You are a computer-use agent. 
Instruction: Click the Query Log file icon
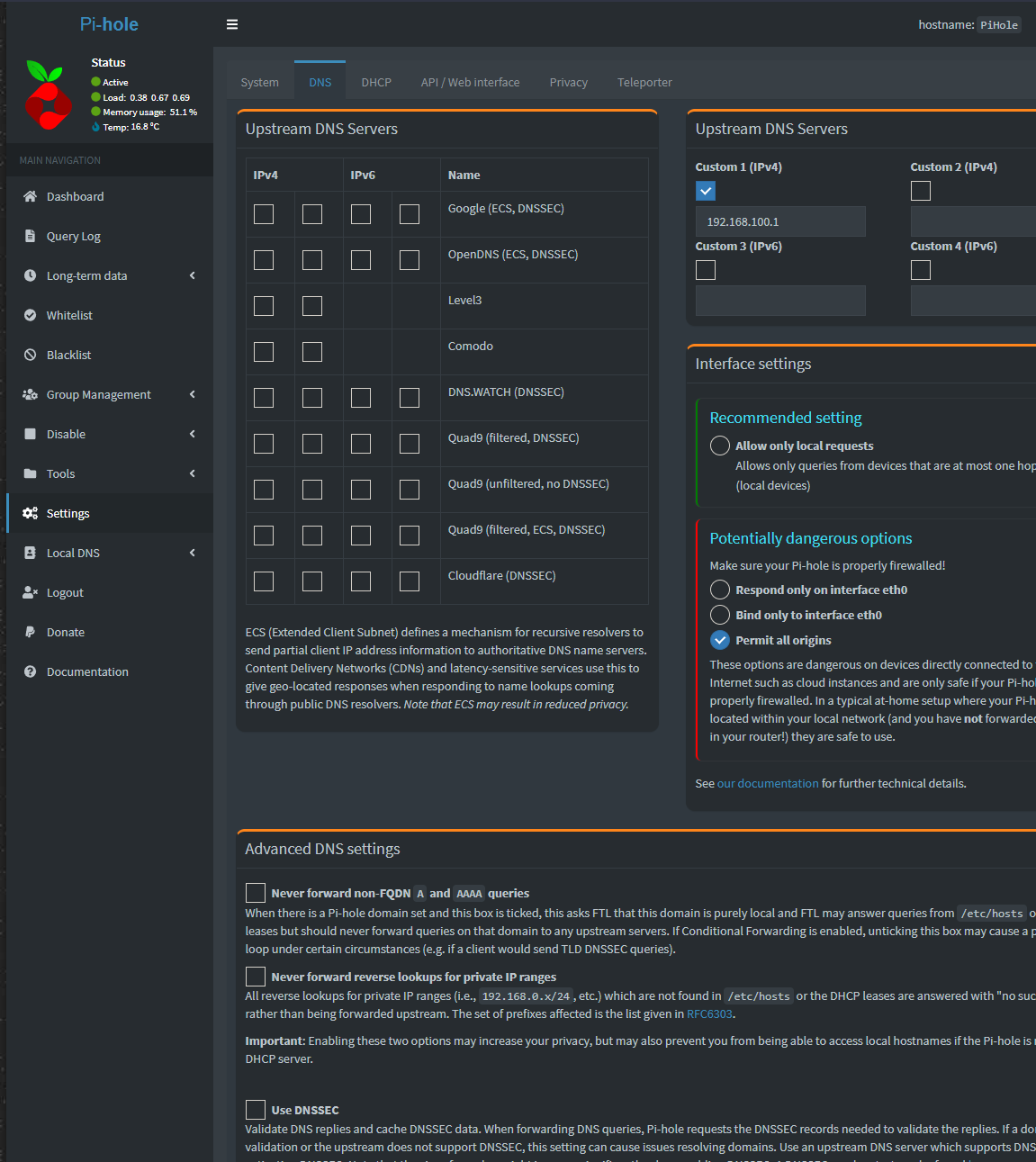click(x=30, y=236)
